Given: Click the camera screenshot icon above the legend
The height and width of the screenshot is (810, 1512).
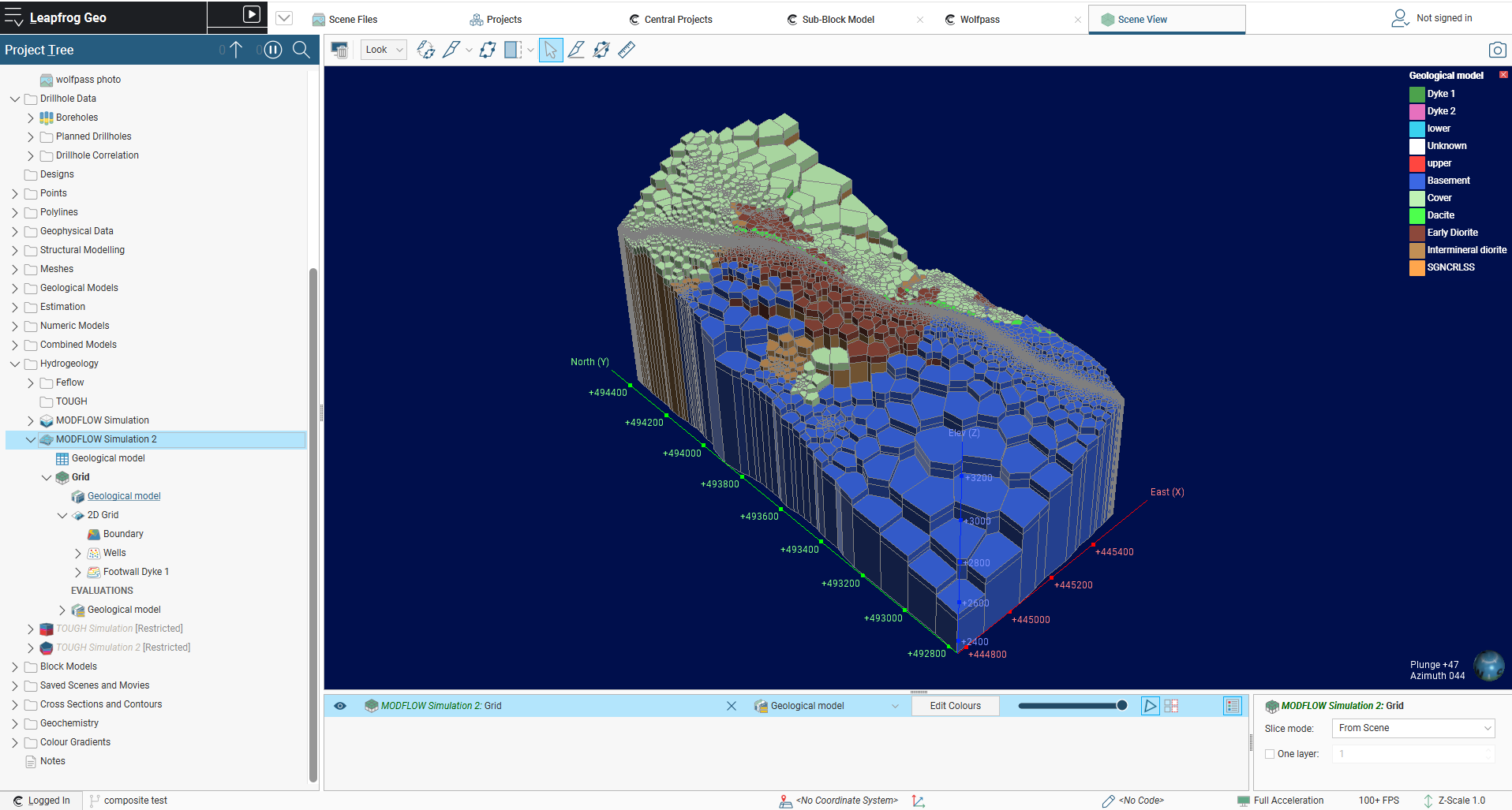Looking at the screenshot, I should point(1496,49).
